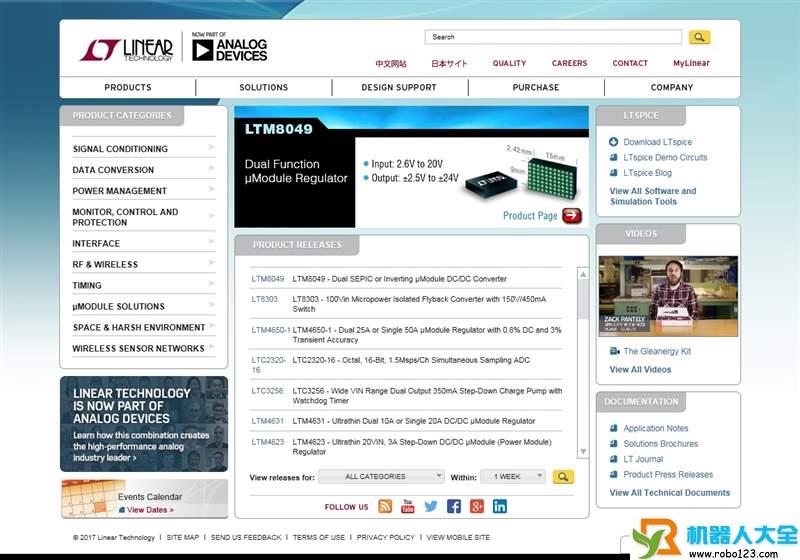800x560 pixels.
Task: Click the Analog Devices merger announcement banner
Action: tap(144, 424)
